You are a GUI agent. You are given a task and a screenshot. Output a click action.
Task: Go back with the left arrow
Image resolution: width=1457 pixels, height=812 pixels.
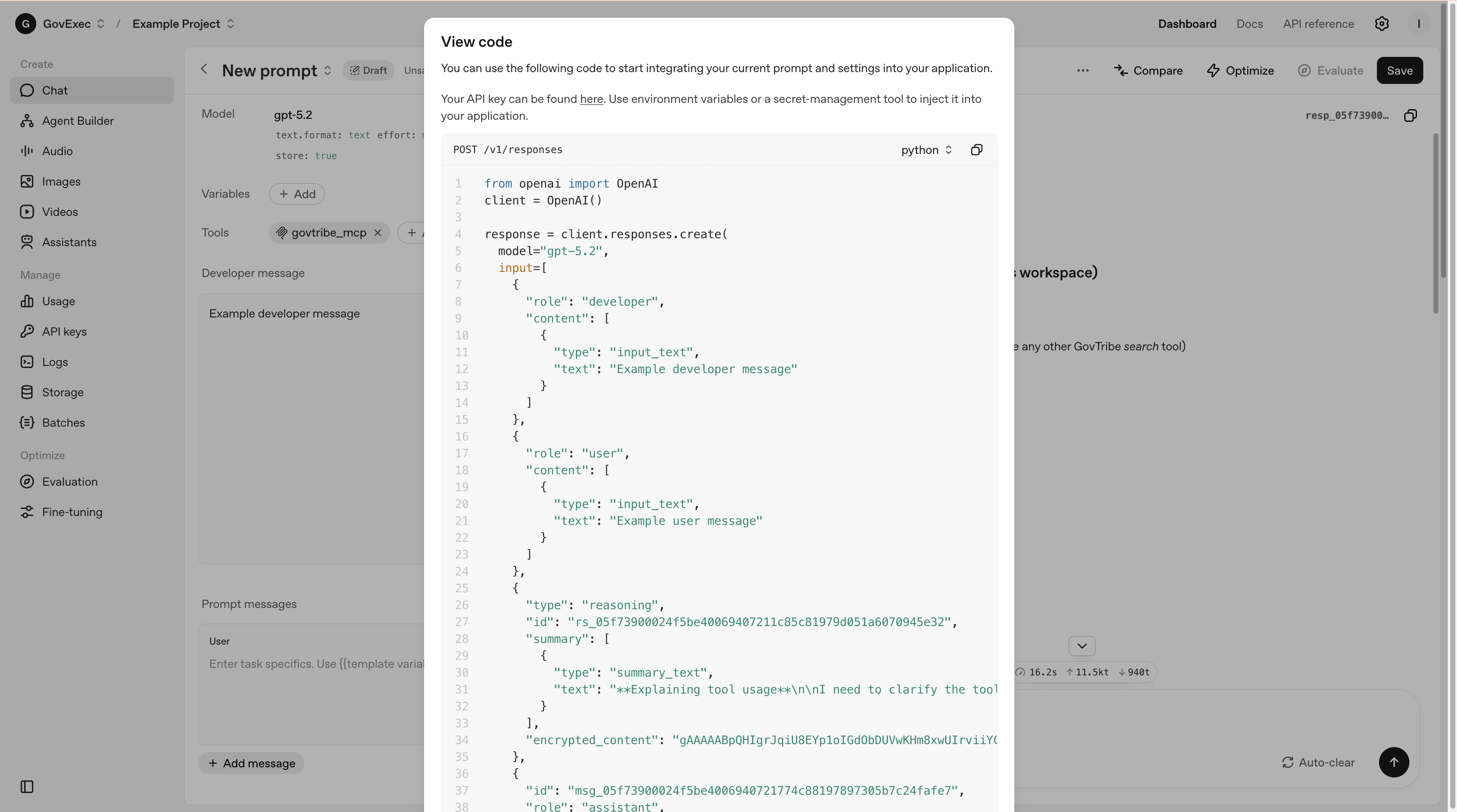(x=204, y=70)
